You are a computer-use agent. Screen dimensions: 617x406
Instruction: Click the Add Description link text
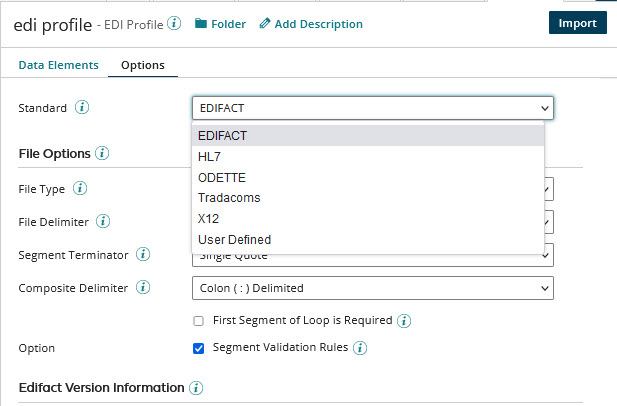(319, 24)
